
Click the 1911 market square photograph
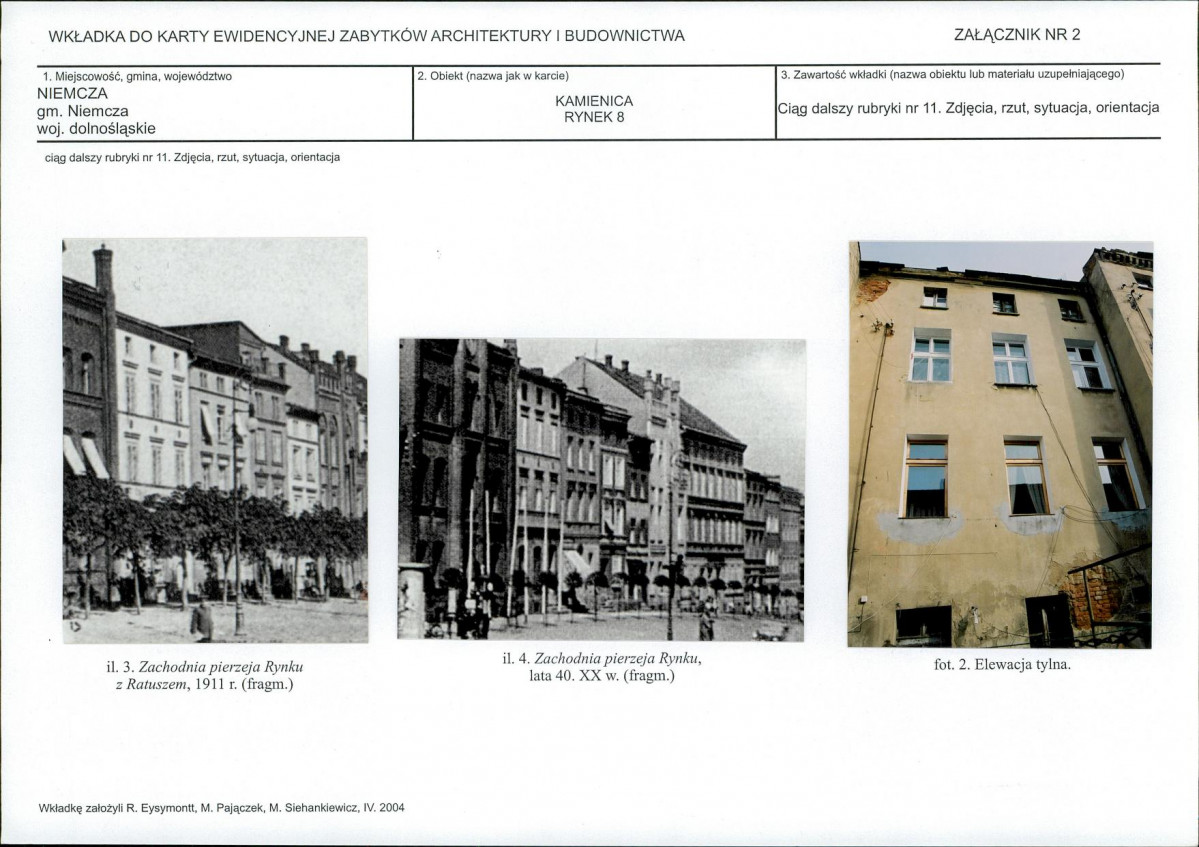pyautogui.click(x=215, y=440)
